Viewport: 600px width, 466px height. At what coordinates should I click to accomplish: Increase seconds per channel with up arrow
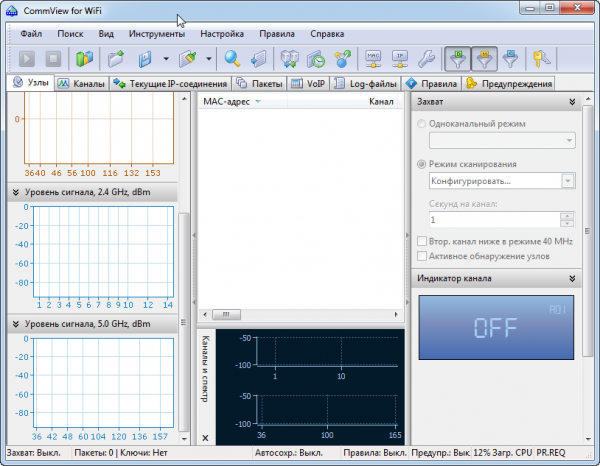(x=567, y=216)
